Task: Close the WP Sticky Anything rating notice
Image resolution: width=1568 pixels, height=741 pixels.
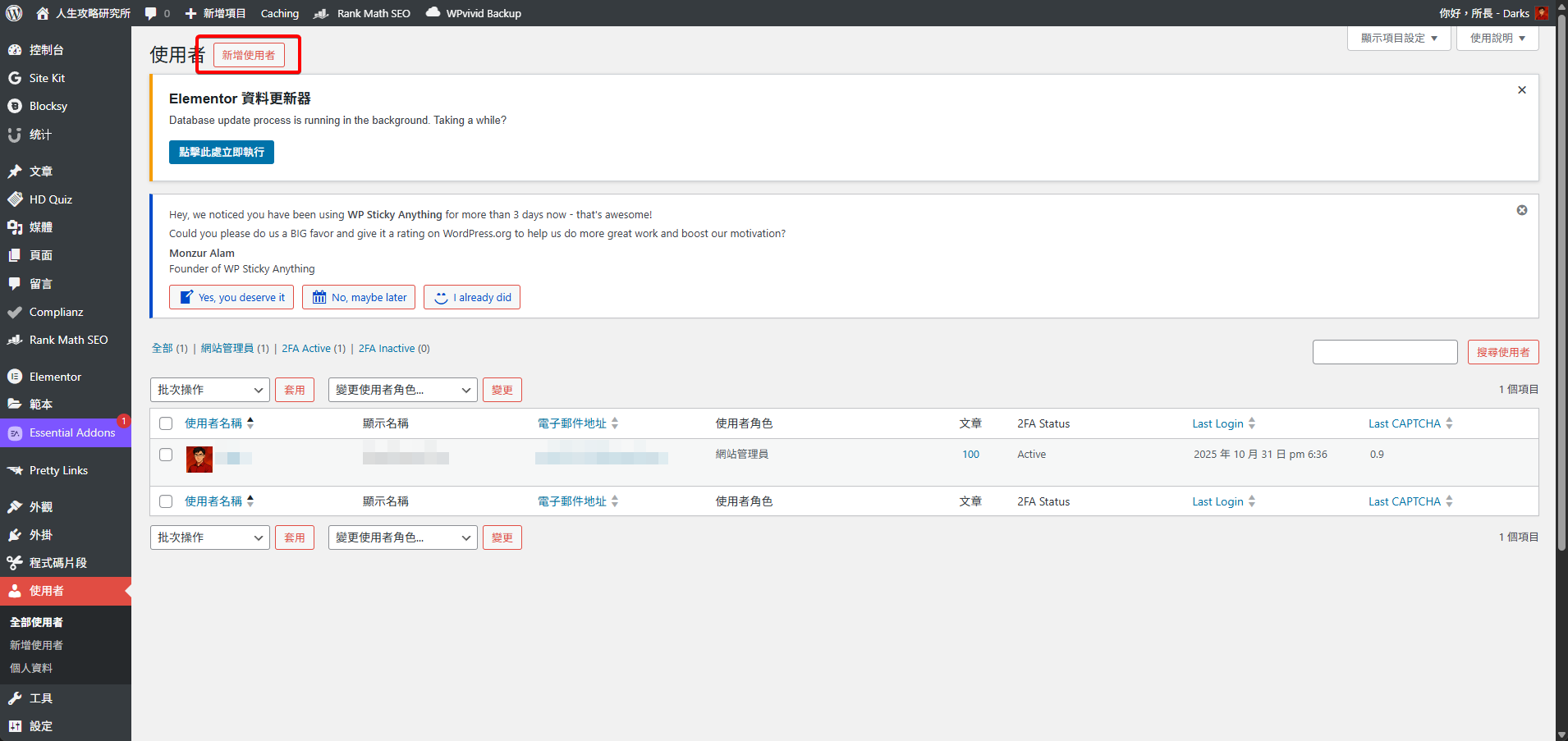Action: coord(1521,210)
